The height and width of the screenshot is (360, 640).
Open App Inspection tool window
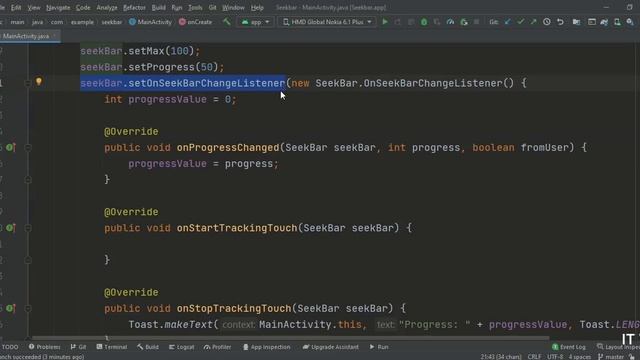click(266, 347)
